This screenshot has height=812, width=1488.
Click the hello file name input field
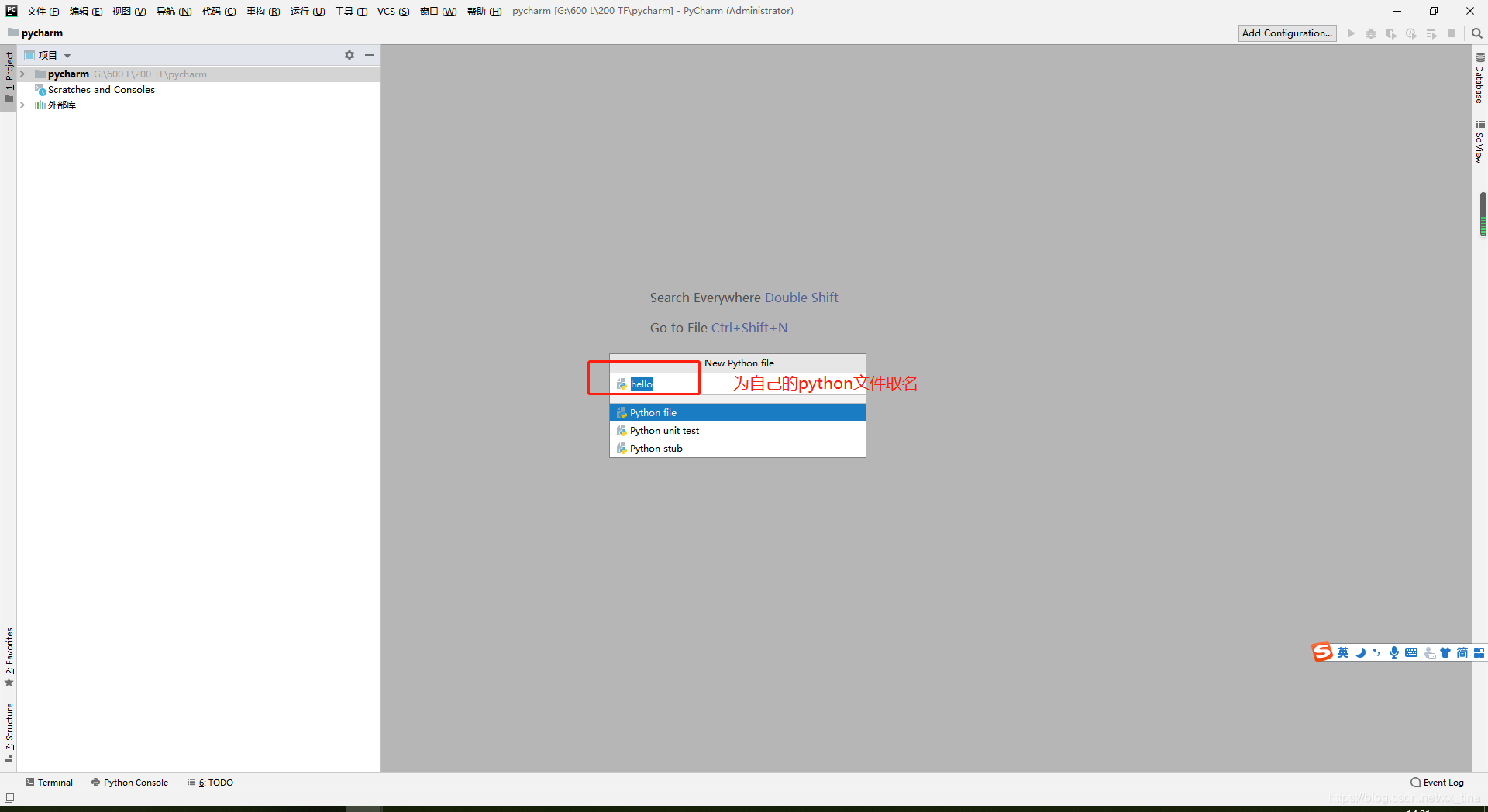(737, 384)
